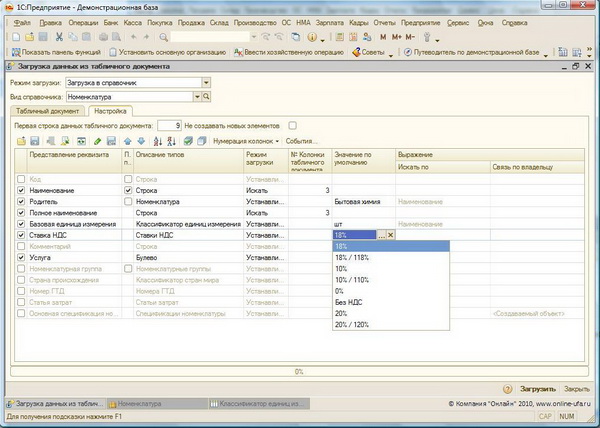Viewport: 600px width, 428px height.
Task: Switch to Классификатор единиц window in bottom bar
Action: (x=259, y=404)
